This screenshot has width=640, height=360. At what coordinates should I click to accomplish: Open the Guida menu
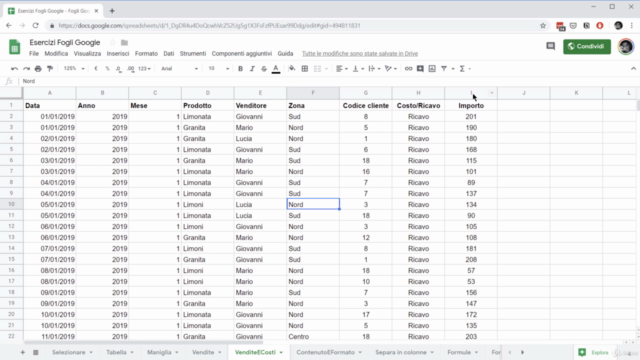[285, 53]
